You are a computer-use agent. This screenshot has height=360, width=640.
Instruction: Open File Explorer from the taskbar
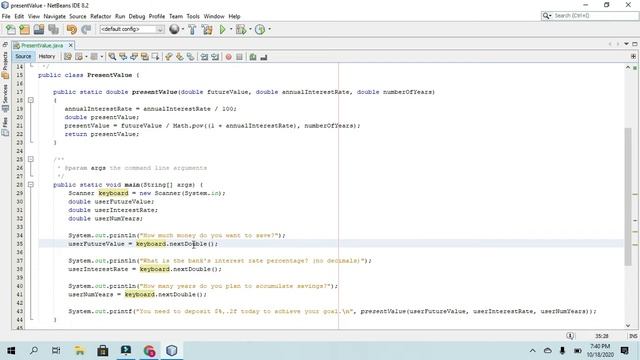[80, 351]
